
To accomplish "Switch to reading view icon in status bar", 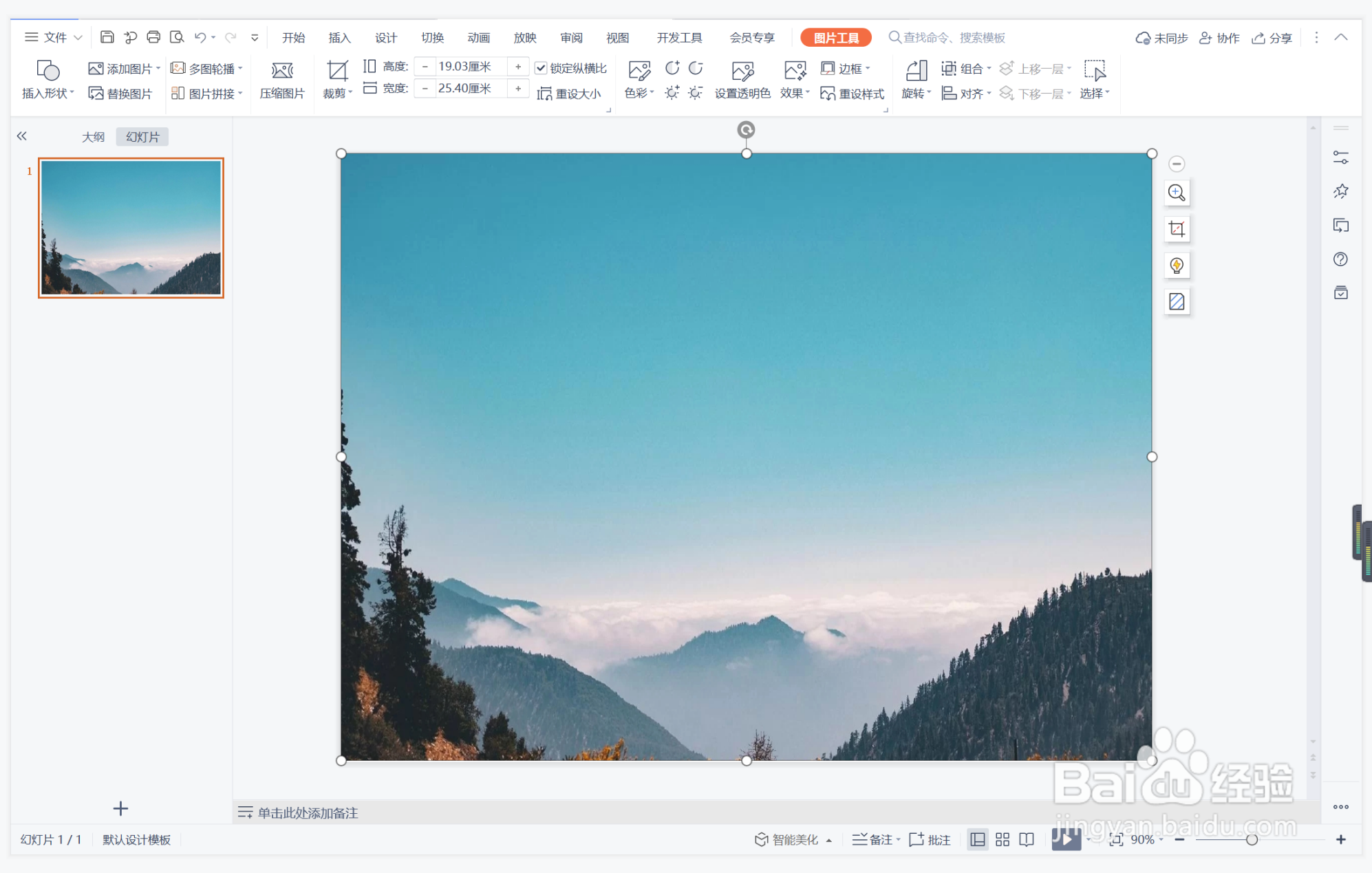I will coord(1027,839).
